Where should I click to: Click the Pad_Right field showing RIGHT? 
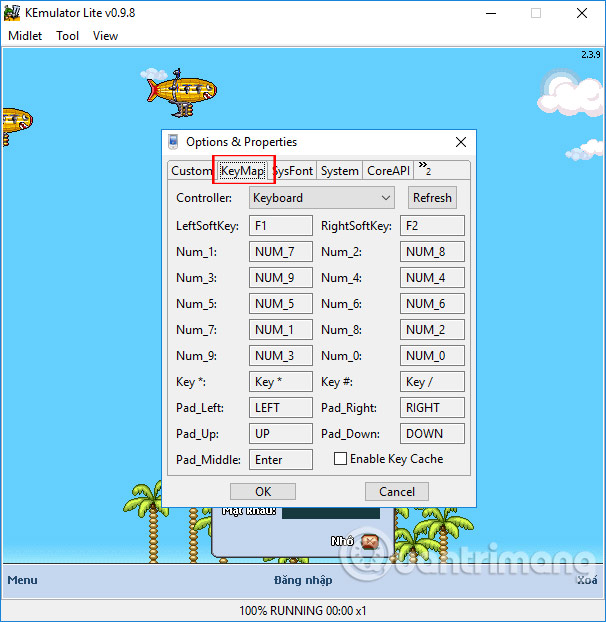point(432,407)
